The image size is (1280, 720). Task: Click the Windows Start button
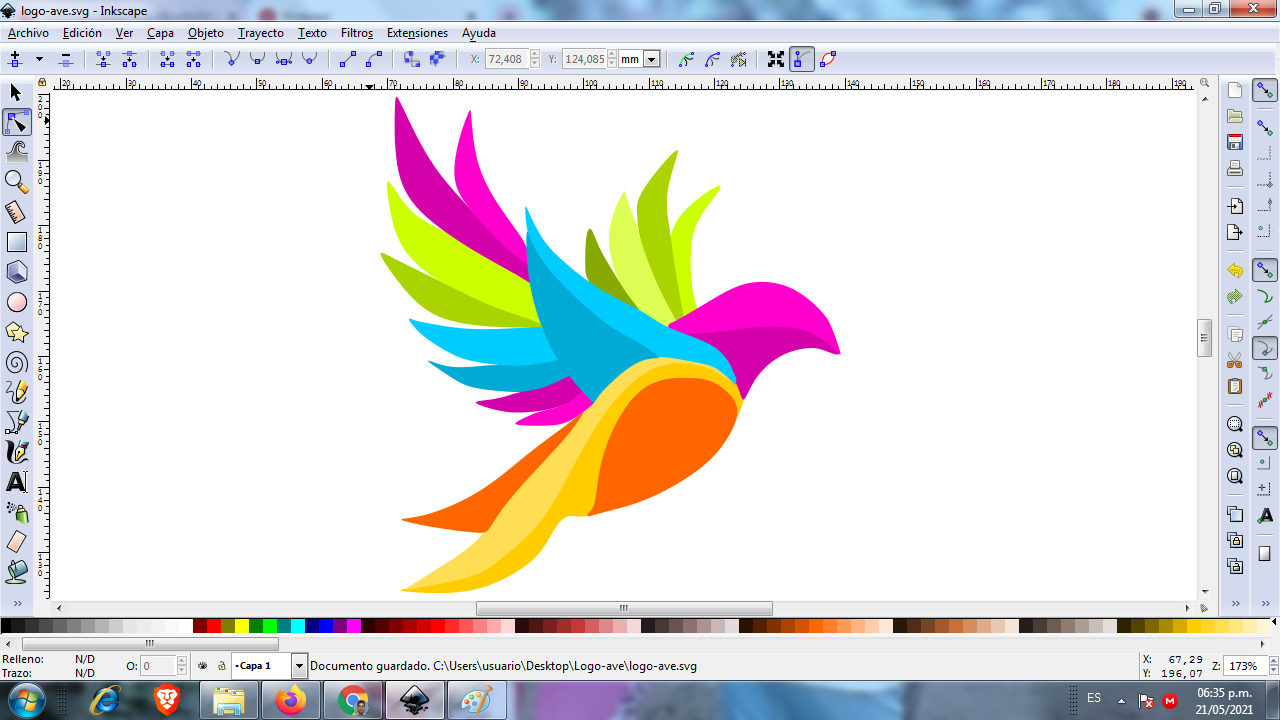click(26, 700)
